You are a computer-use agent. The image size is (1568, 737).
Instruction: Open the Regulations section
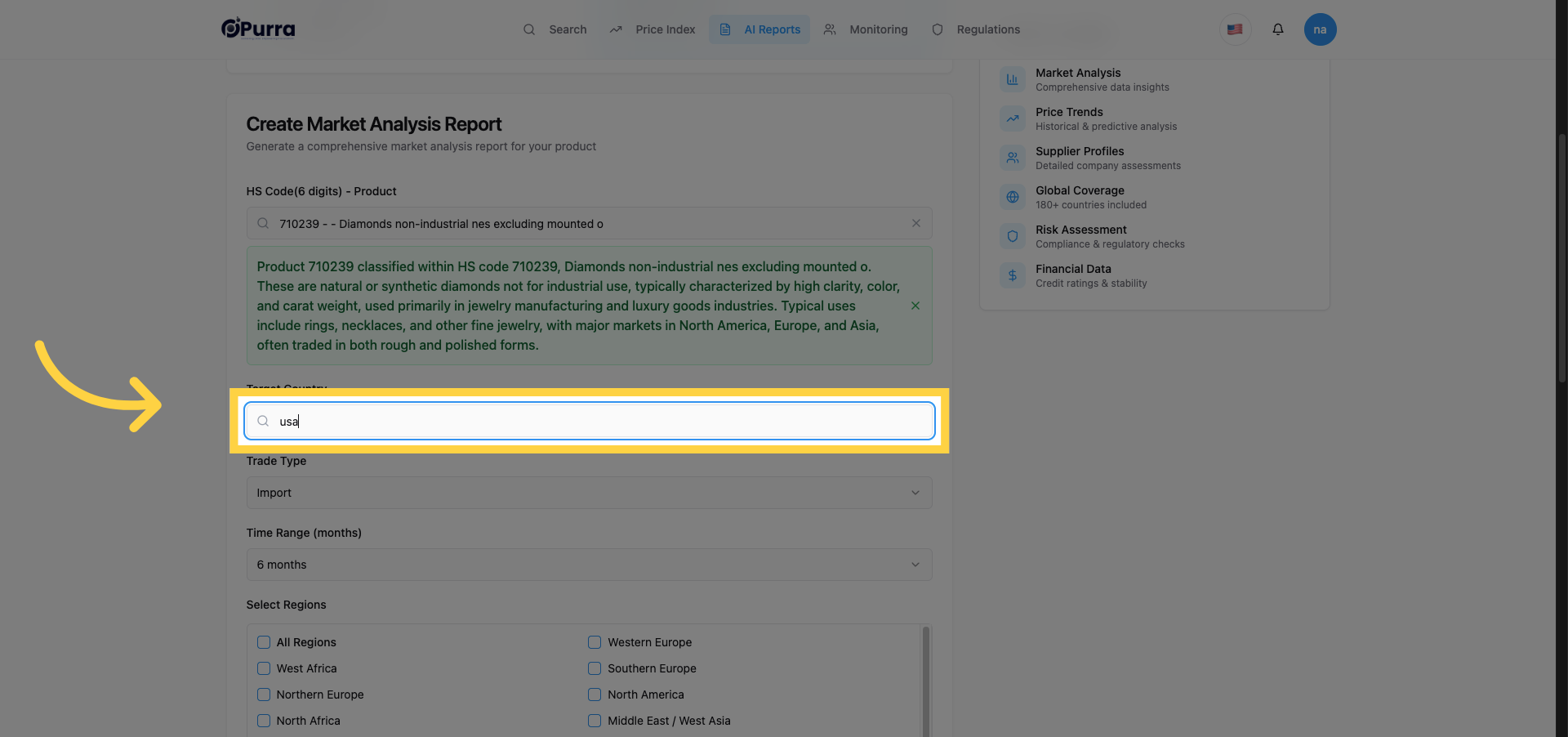976,29
